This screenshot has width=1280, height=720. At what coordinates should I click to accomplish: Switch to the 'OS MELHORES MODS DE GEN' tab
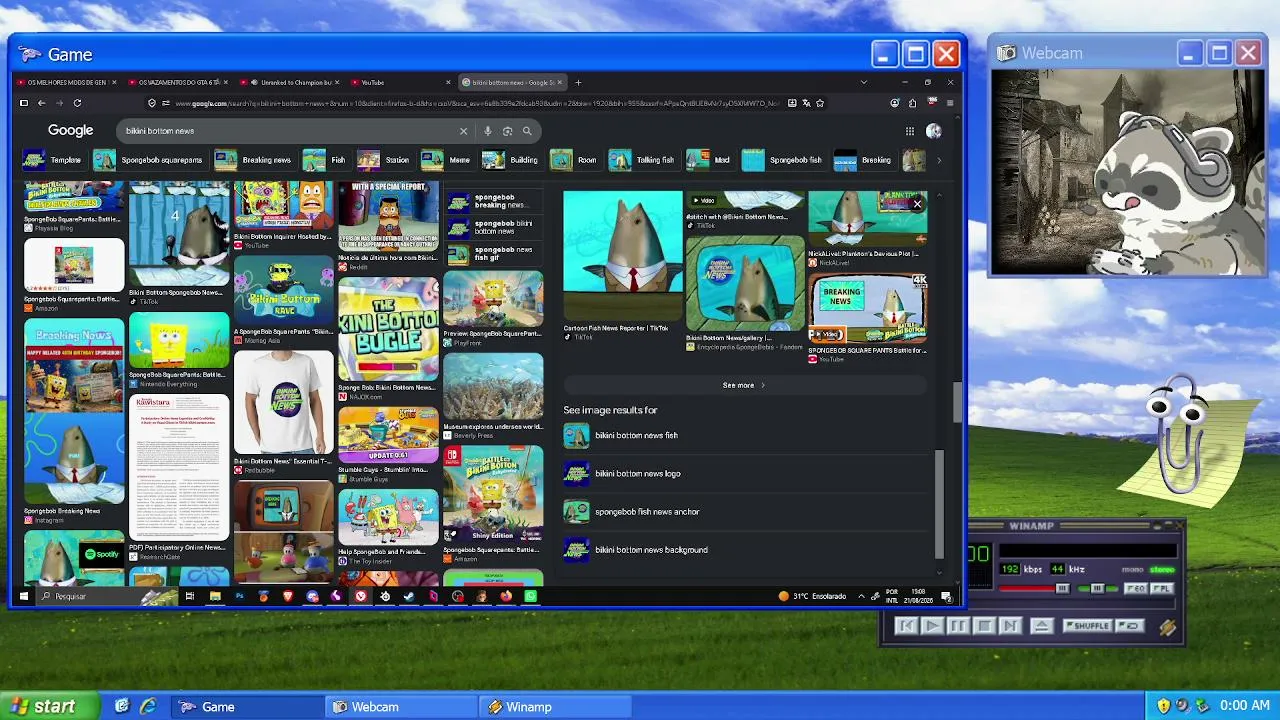pyautogui.click(x=68, y=82)
